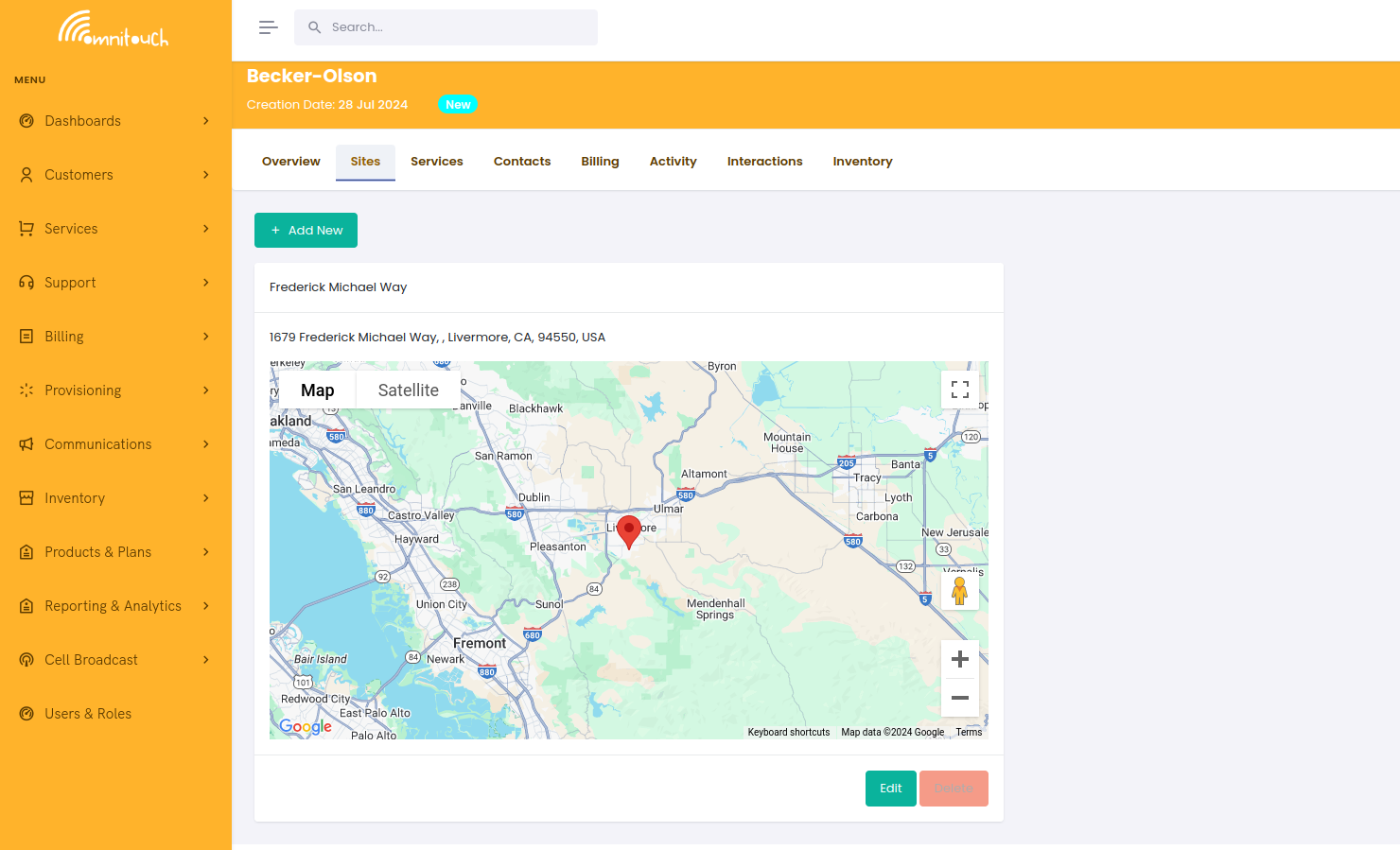
Task: Click the Cell Broadcast icon
Action: 27,660
